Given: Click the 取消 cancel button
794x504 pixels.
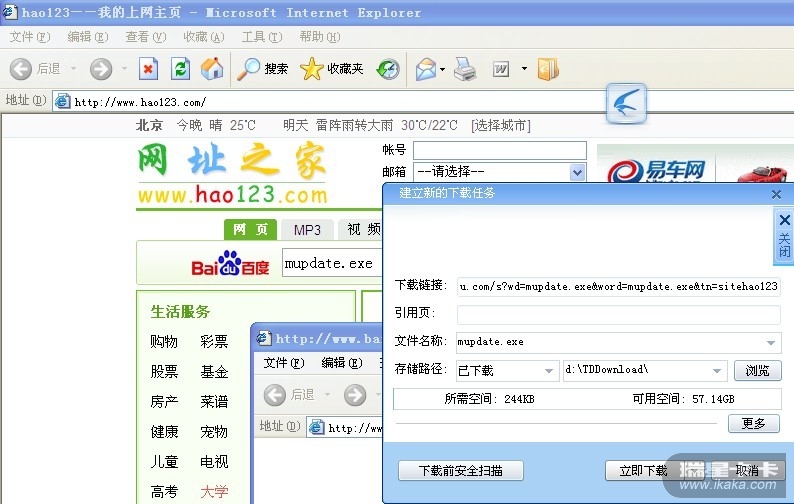Looking at the screenshot, I should pos(747,471).
